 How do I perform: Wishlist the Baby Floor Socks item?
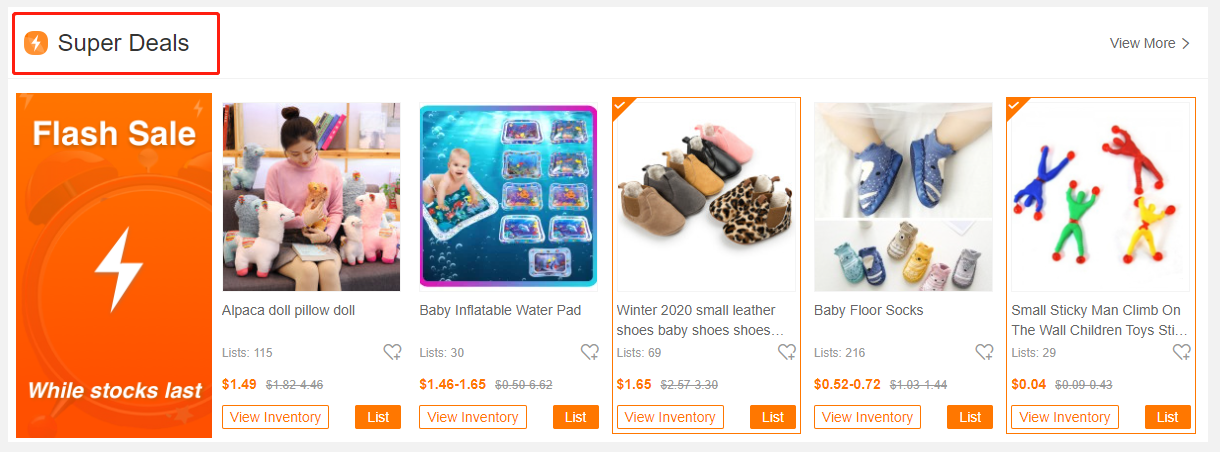984,352
